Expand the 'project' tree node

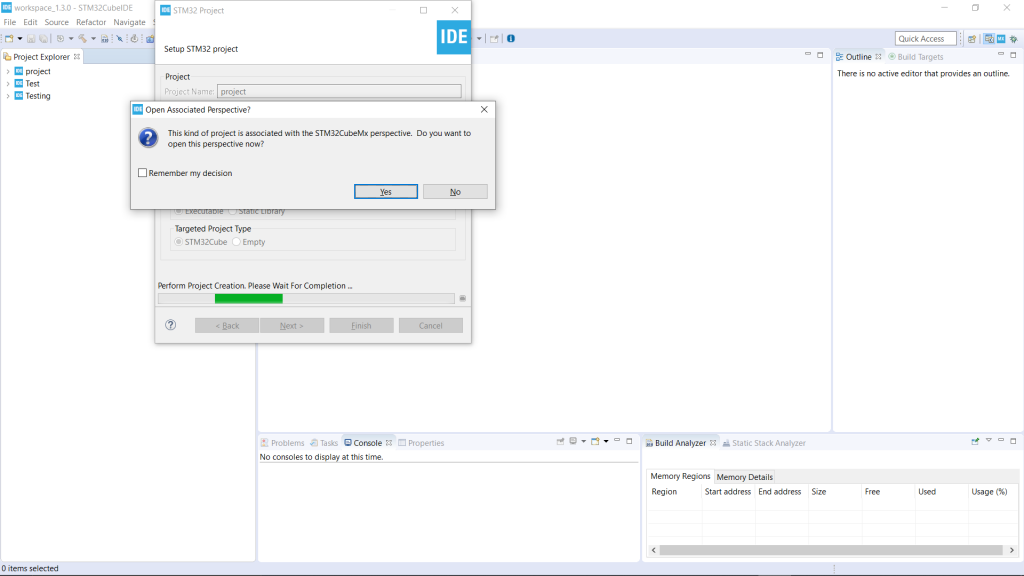click(x=8, y=72)
